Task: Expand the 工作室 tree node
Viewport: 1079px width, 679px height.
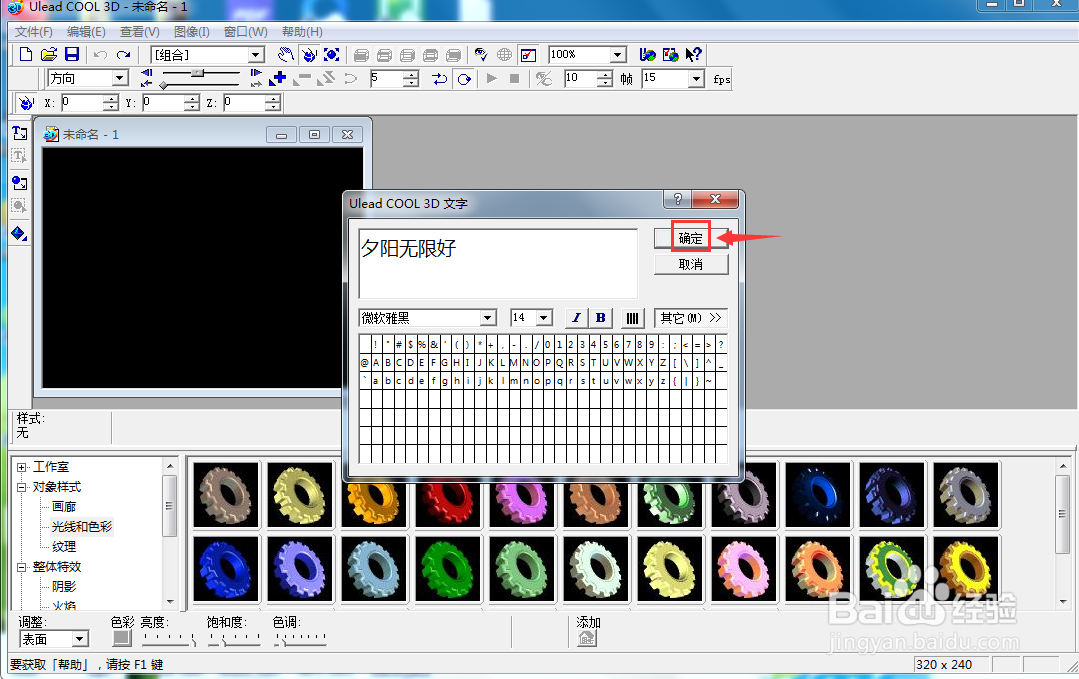Action: coord(21,467)
